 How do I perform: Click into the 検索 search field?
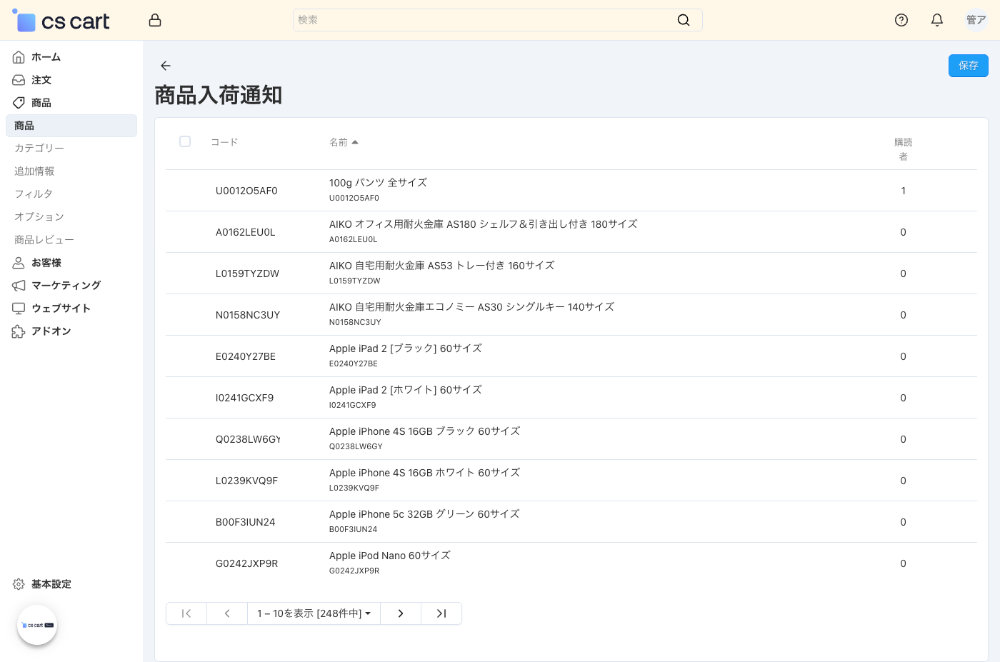(x=480, y=20)
